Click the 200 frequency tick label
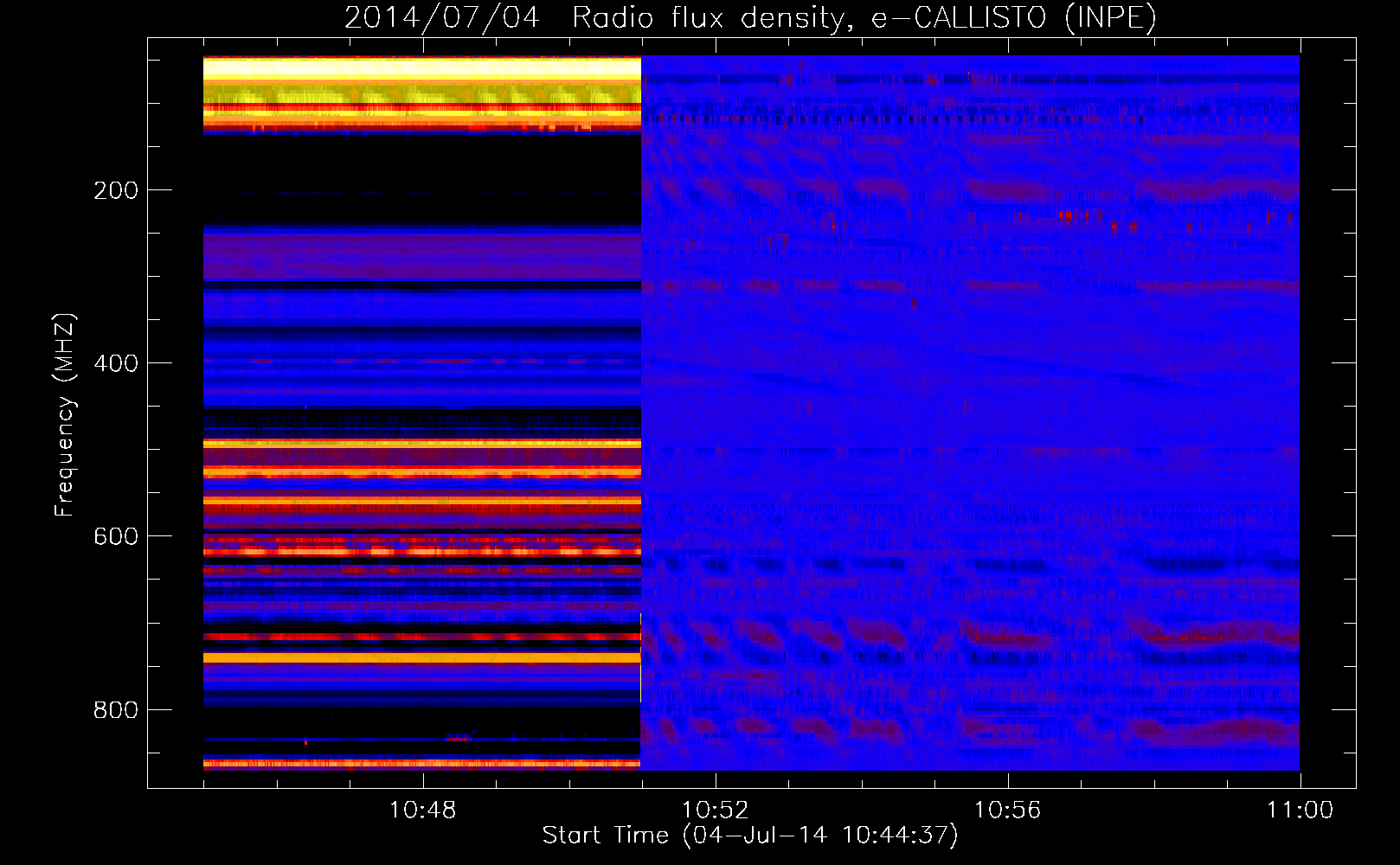This screenshot has width=1400, height=865. [116, 191]
